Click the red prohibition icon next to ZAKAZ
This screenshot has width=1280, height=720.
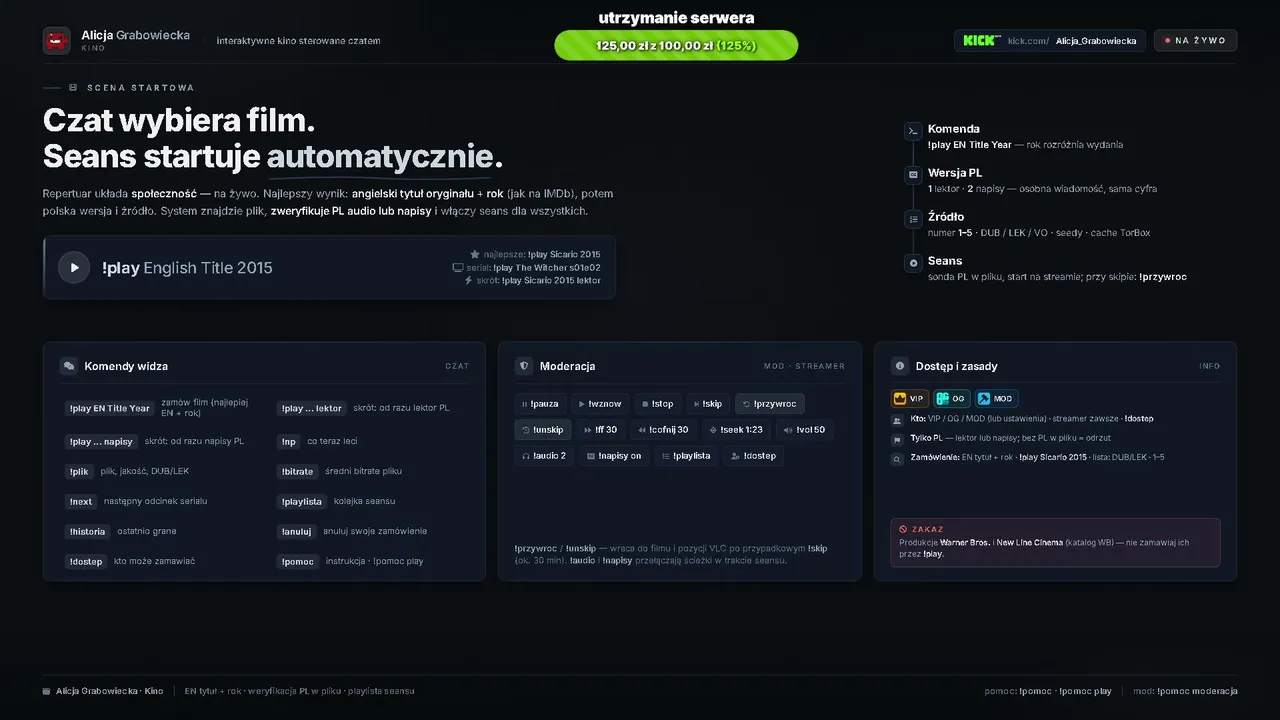coord(903,529)
